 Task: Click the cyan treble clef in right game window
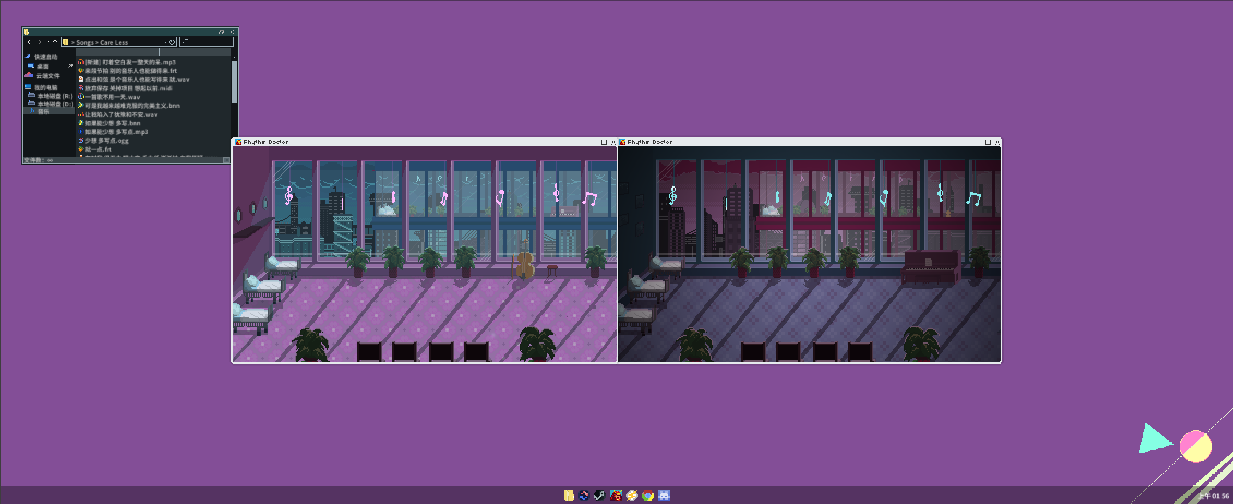(x=673, y=194)
